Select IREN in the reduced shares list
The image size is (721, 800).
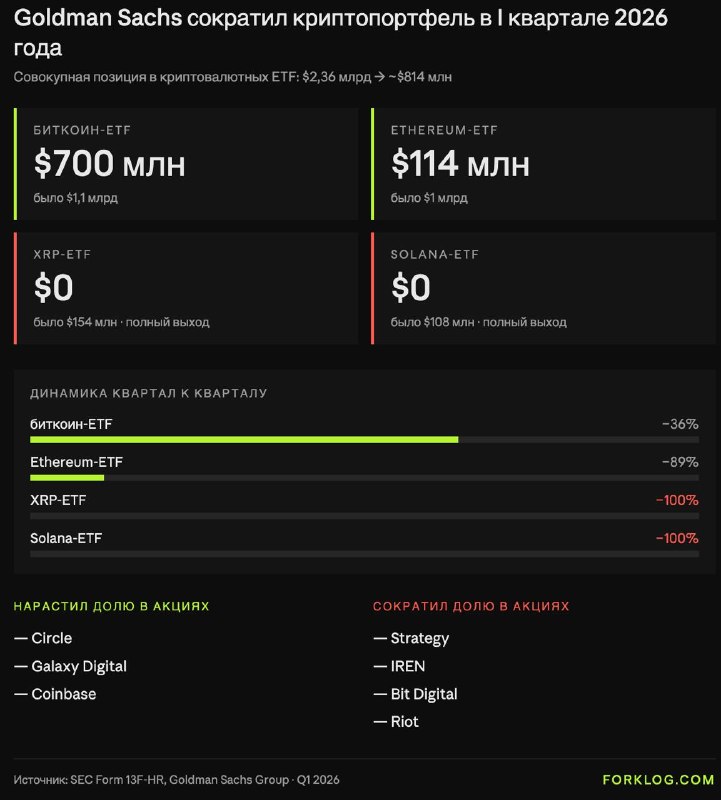coord(408,666)
